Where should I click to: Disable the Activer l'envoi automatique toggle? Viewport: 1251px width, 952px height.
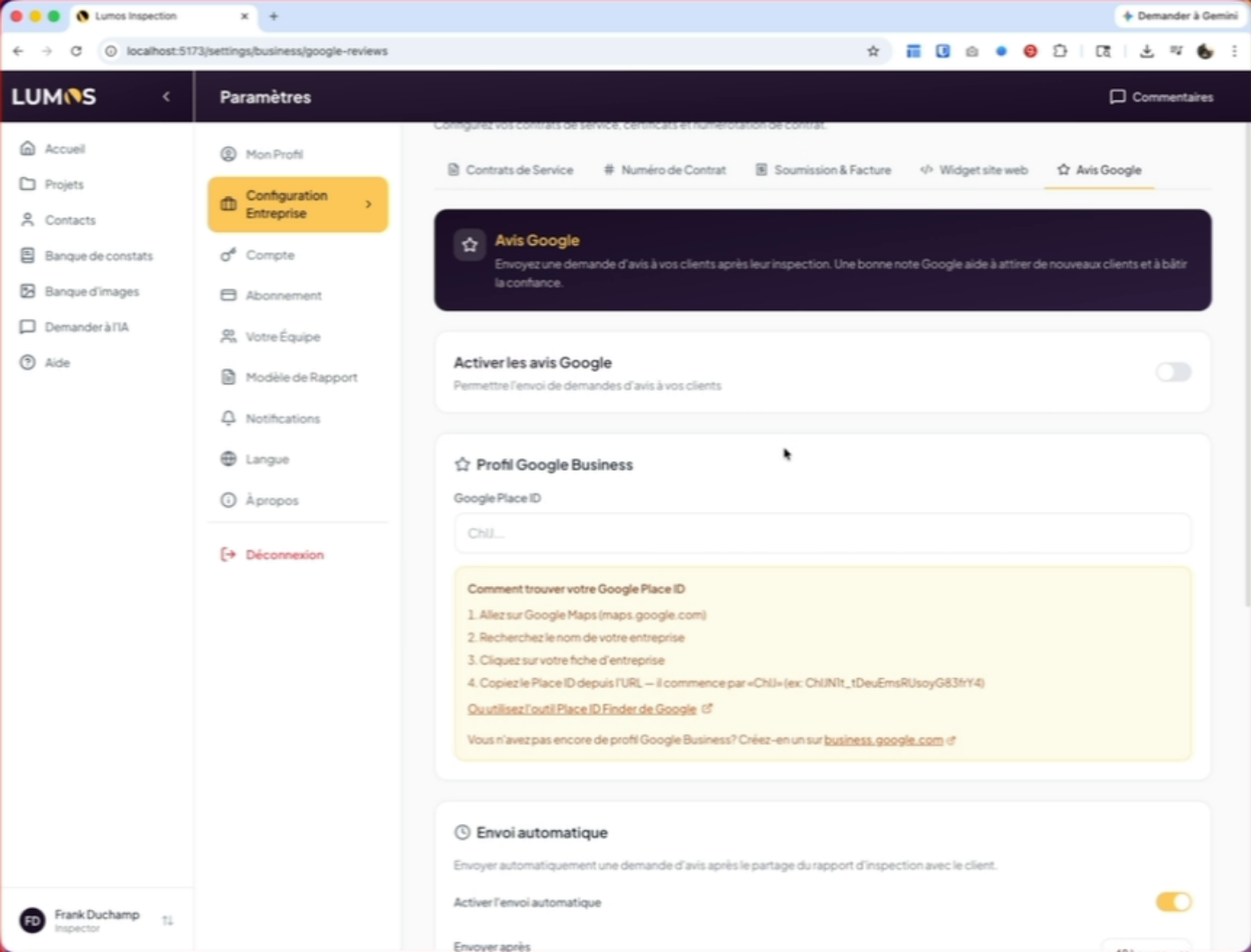1173,902
